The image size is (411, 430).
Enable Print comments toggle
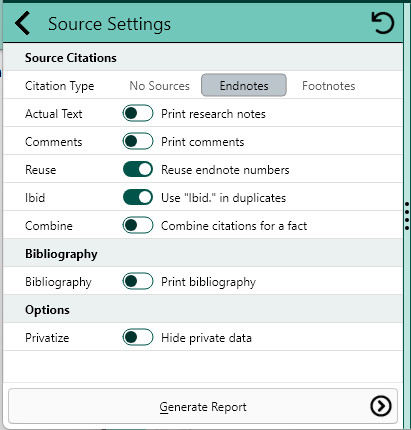tap(138, 141)
